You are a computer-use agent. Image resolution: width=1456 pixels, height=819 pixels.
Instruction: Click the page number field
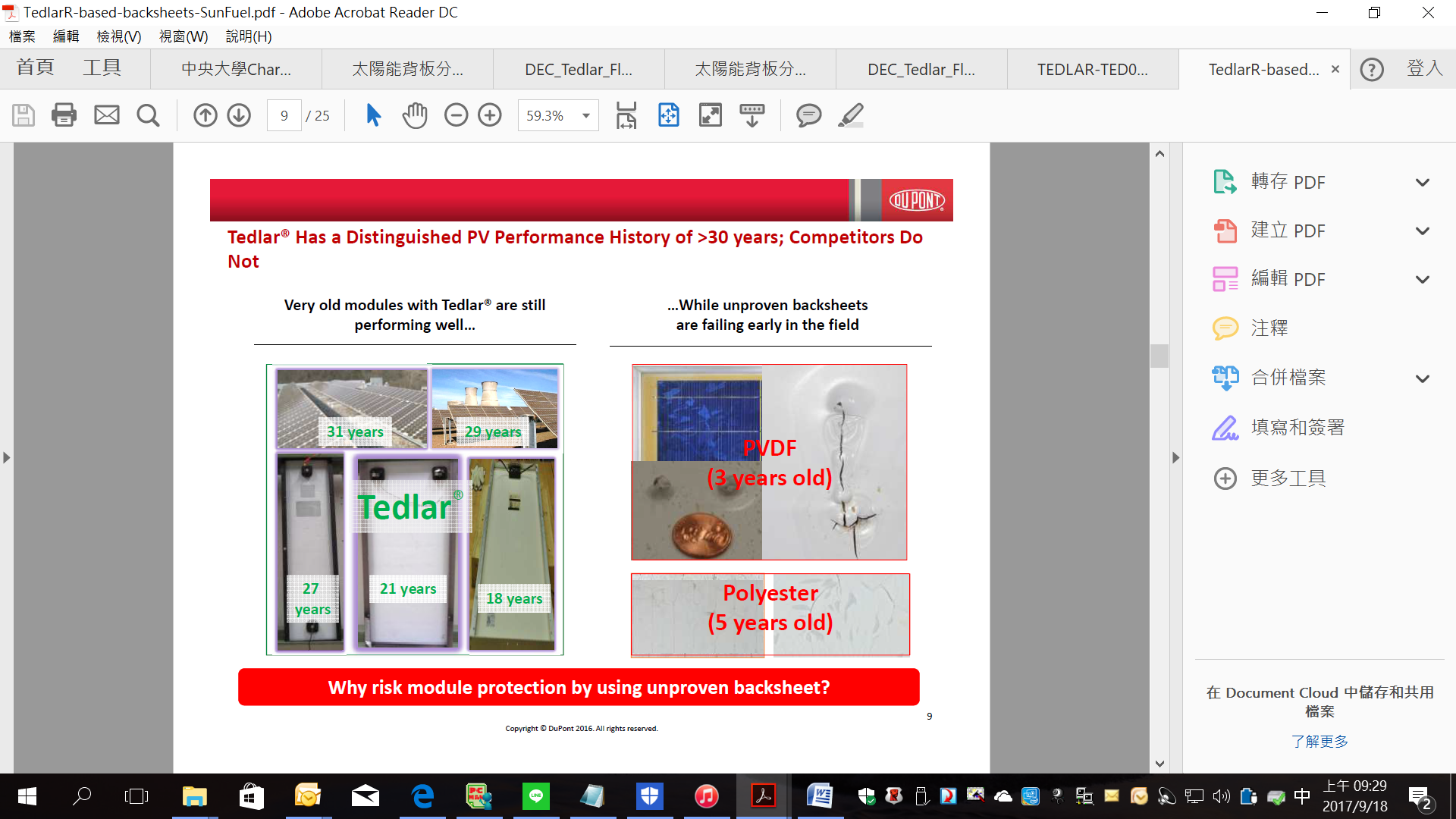tap(284, 116)
